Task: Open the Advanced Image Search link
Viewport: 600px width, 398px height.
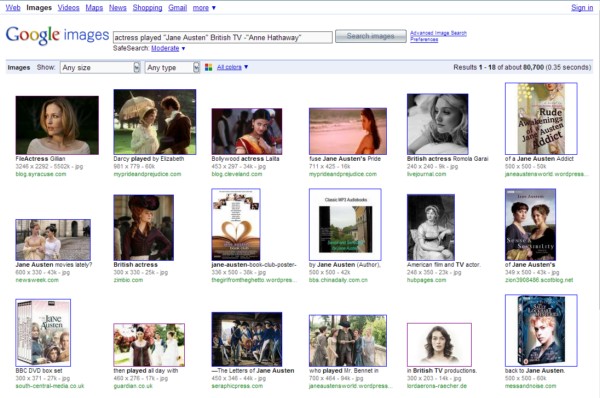Action: [x=438, y=33]
